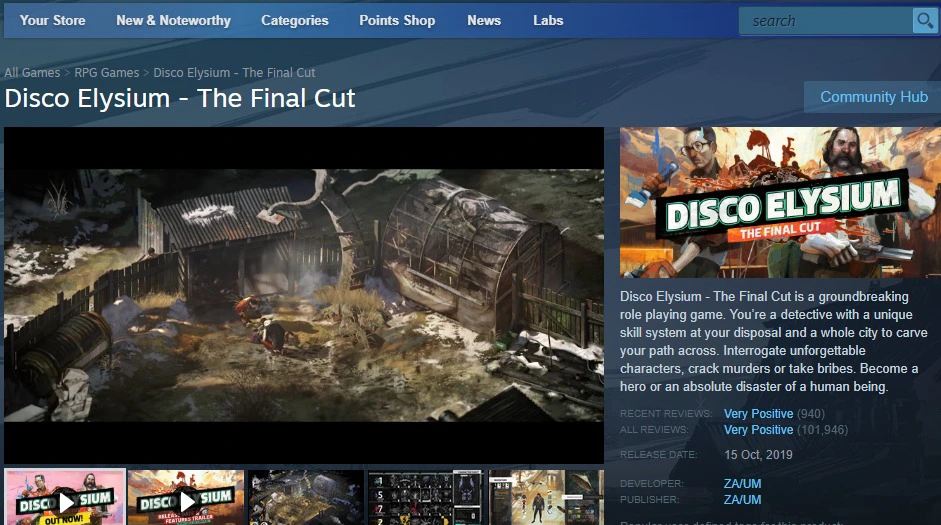Open the Community Hub
The width and height of the screenshot is (941, 525).
pyautogui.click(x=873, y=97)
